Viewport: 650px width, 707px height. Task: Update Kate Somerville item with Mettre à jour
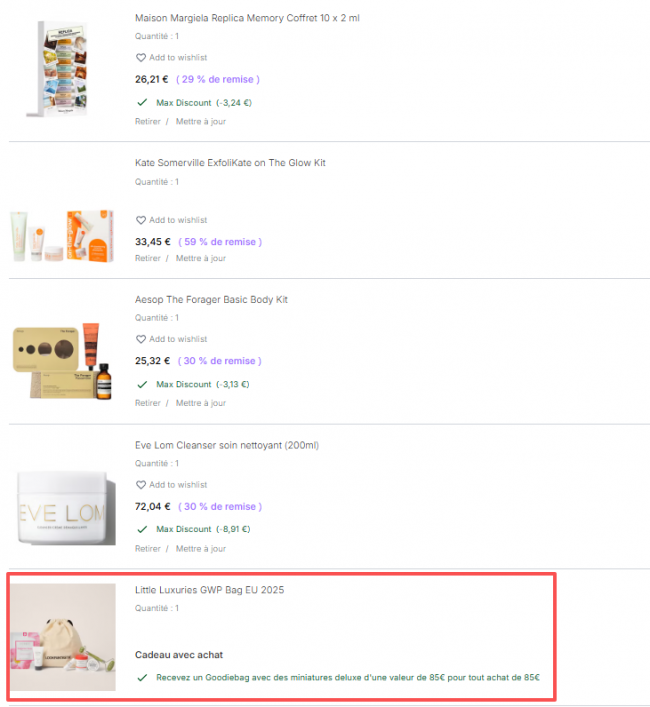pos(201,258)
